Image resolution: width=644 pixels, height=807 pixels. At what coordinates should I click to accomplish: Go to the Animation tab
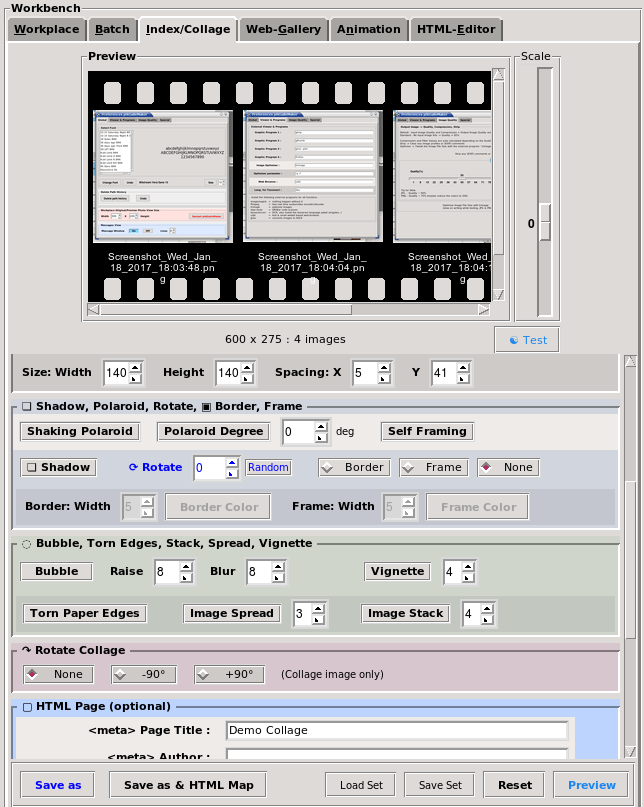point(369,29)
